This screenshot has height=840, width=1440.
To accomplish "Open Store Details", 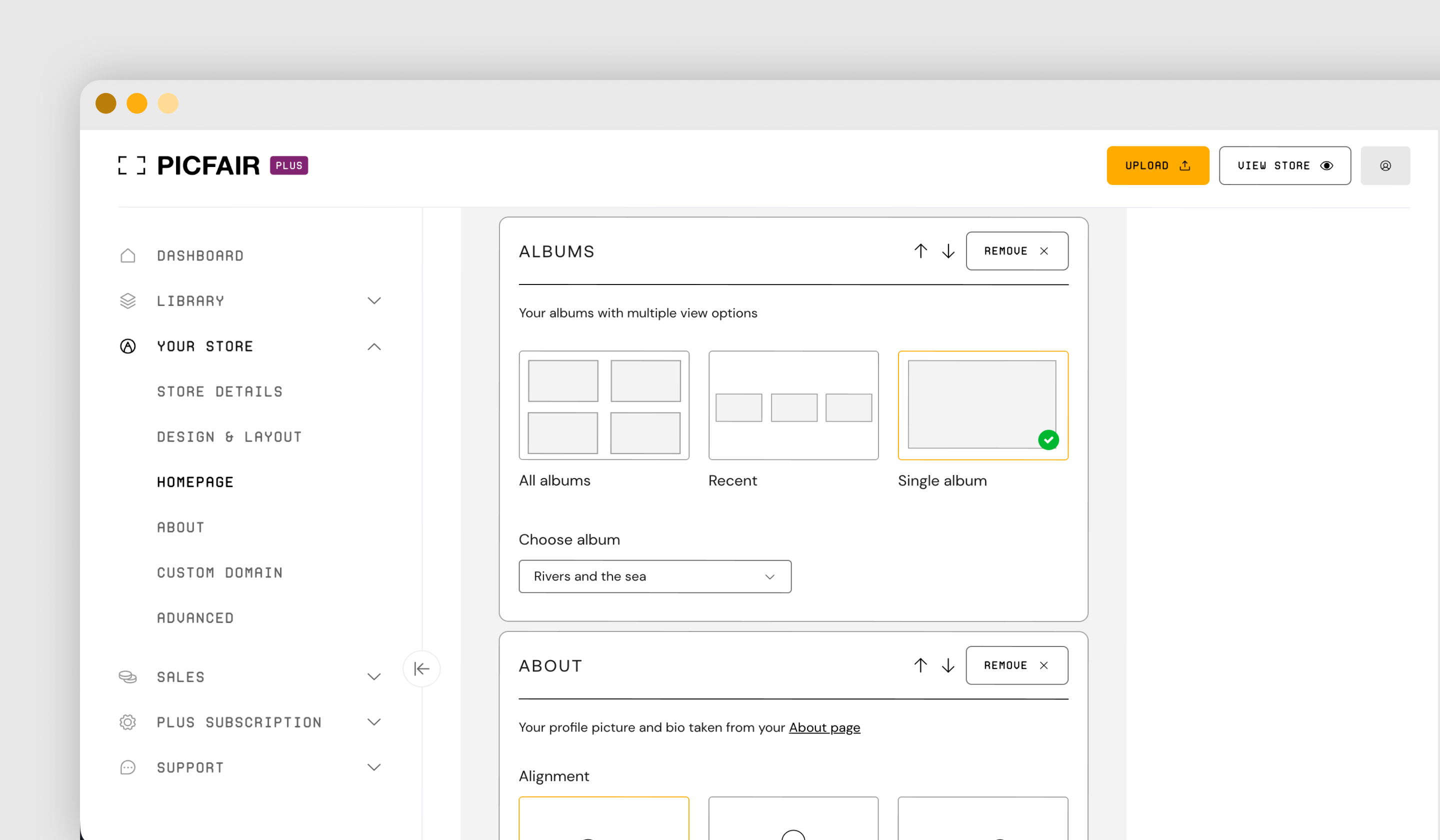I will point(220,391).
